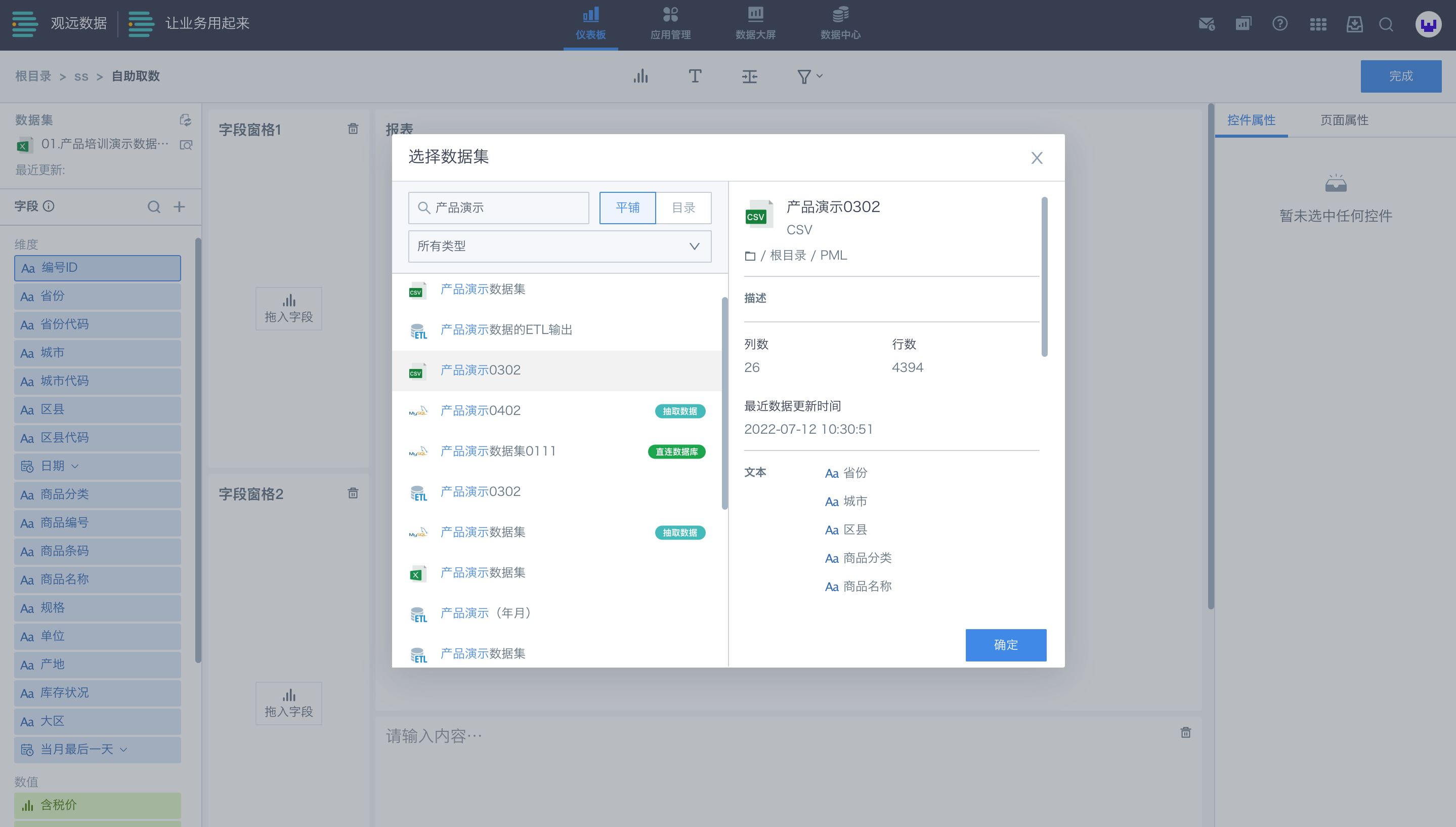Go to the 数据中心 navigation tab
The width and height of the screenshot is (1456, 827).
point(840,24)
